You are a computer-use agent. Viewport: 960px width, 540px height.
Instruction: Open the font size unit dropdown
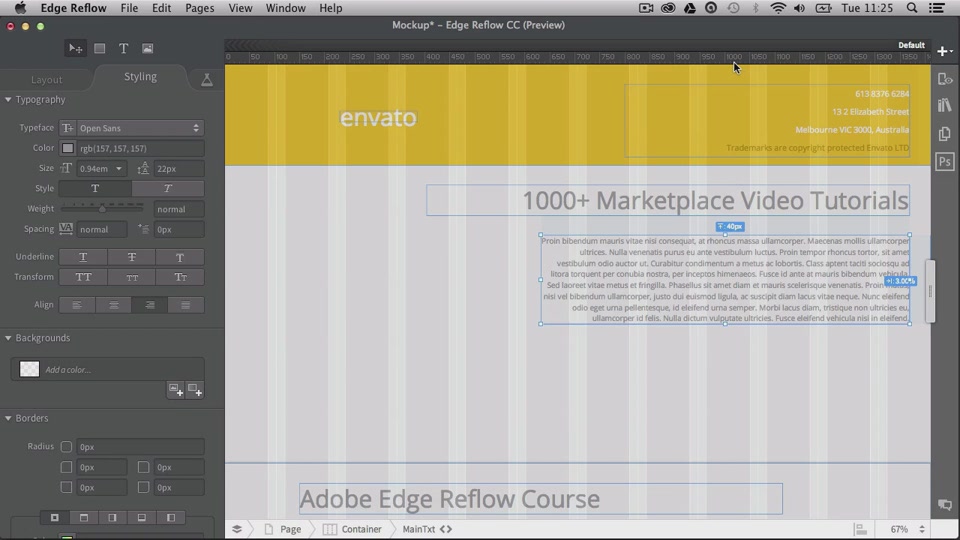(x=119, y=168)
